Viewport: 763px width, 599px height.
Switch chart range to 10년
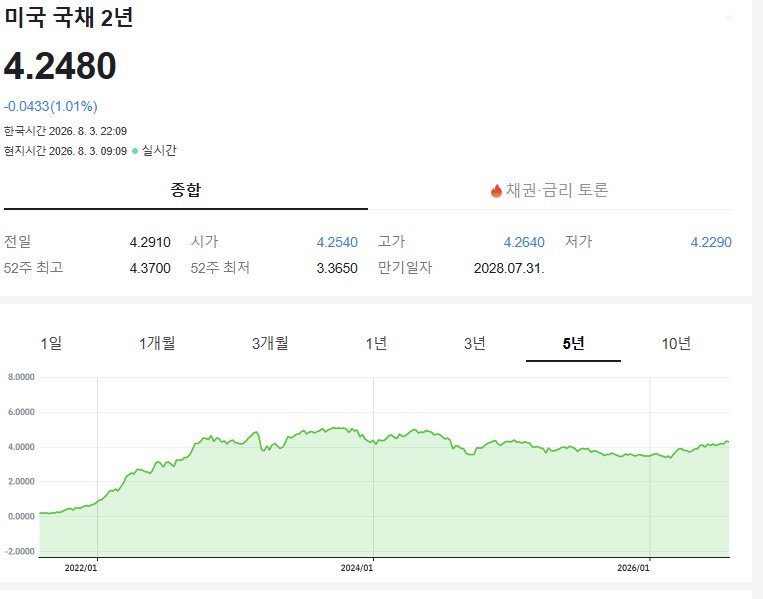click(676, 344)
